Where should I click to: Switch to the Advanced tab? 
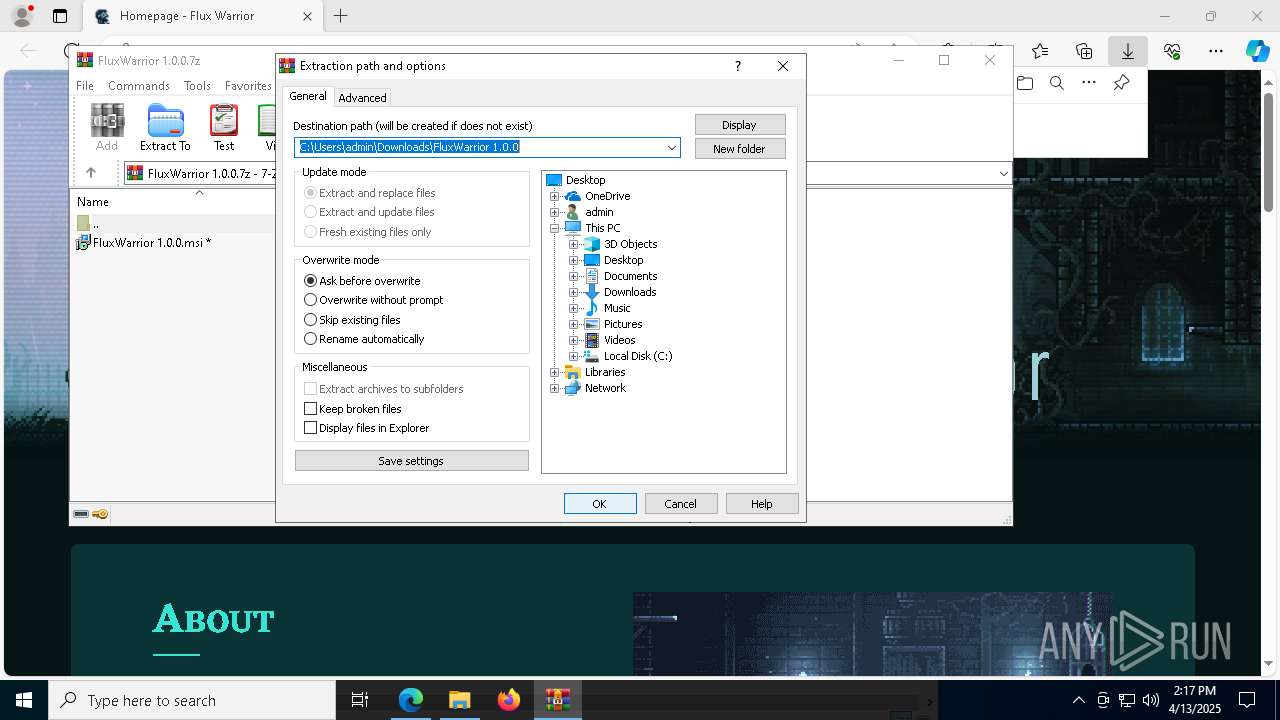pyautogui.click(x=362, y=98)
